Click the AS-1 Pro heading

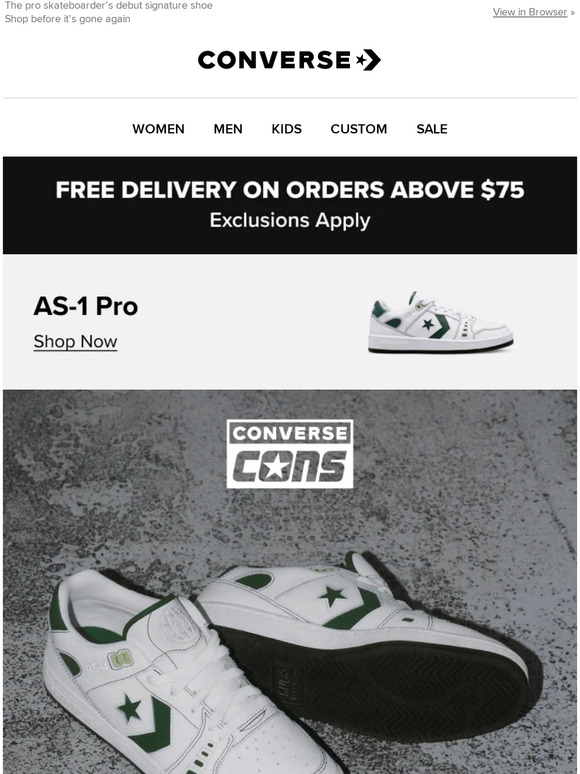pos(86,306)
